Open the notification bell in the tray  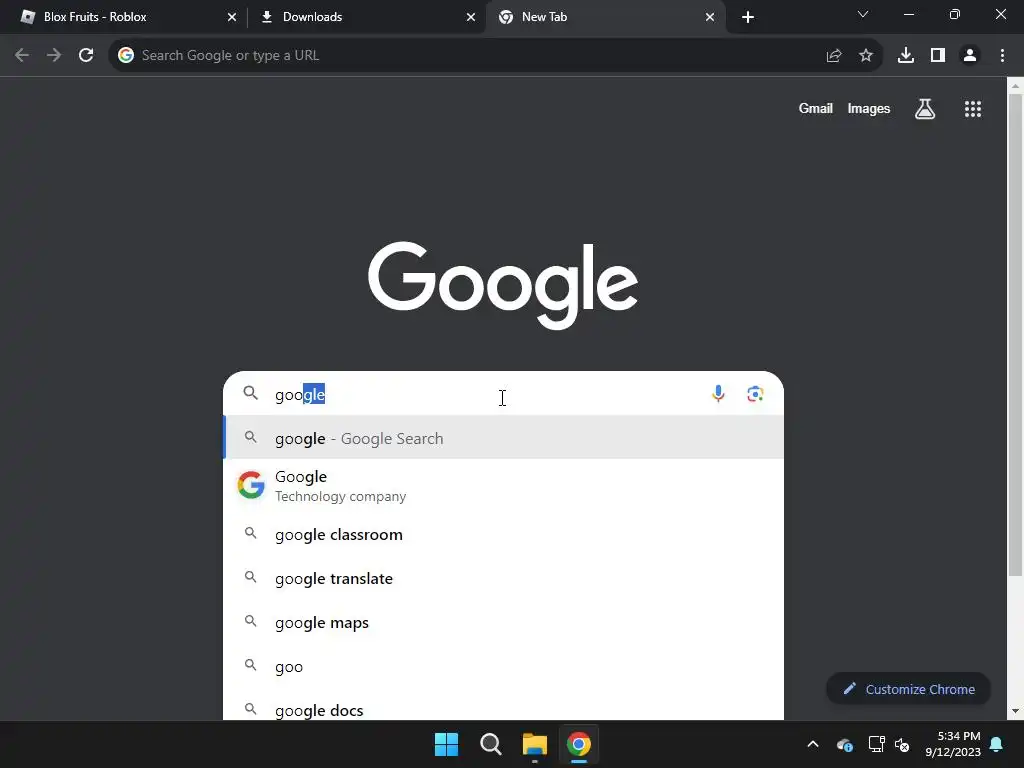(x=997, y=744)
